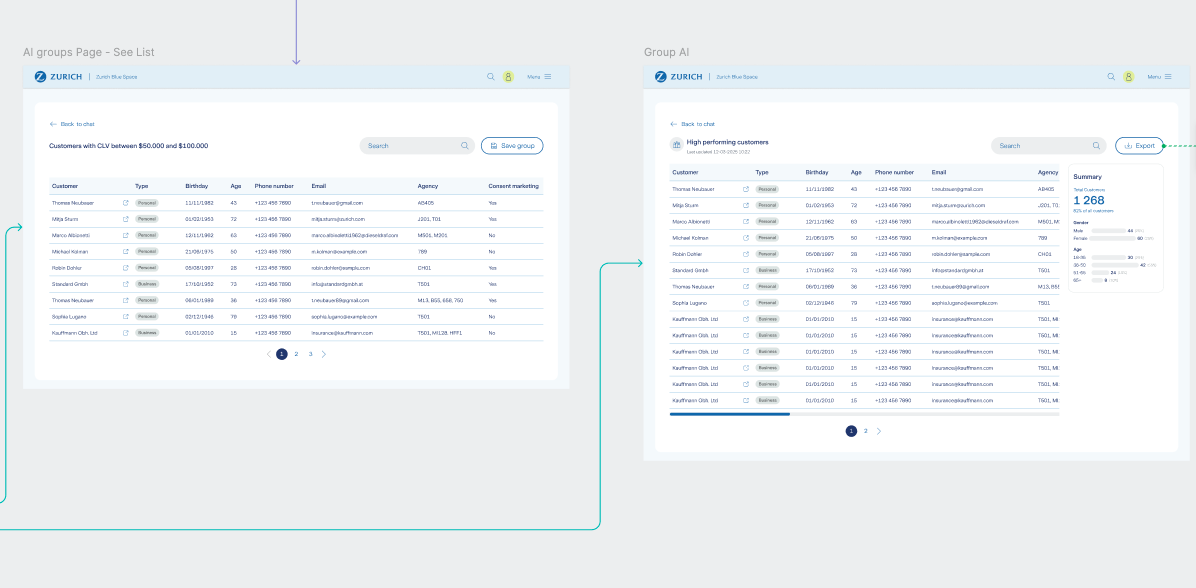Click agency value M13, B55, 658, 750

coord(440,300)
